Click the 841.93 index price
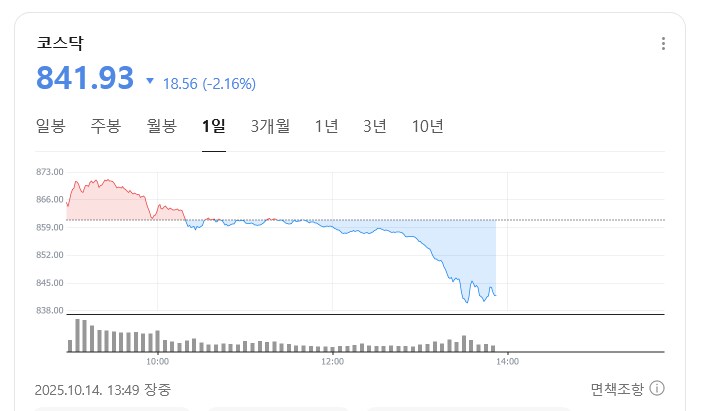This screenshot has width=705, height=411. tap(84, 78)
